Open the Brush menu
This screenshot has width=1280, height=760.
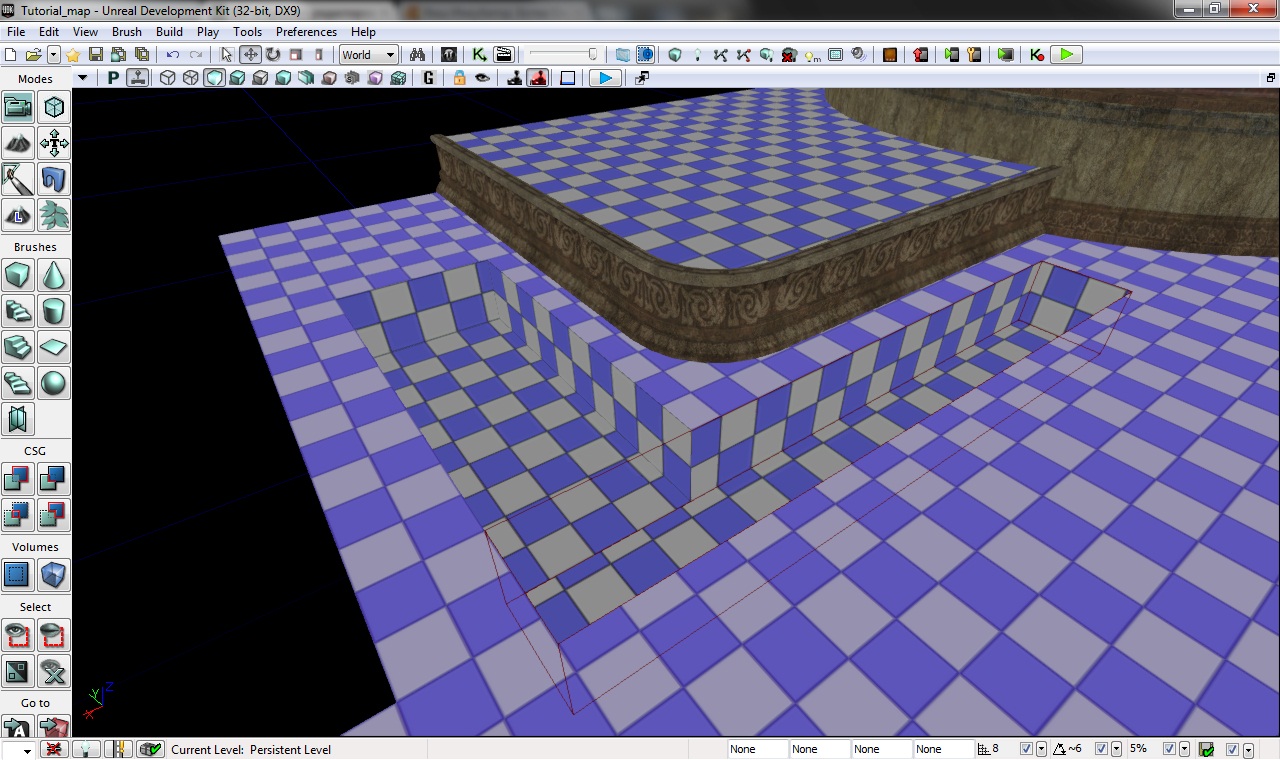[127, 32]
